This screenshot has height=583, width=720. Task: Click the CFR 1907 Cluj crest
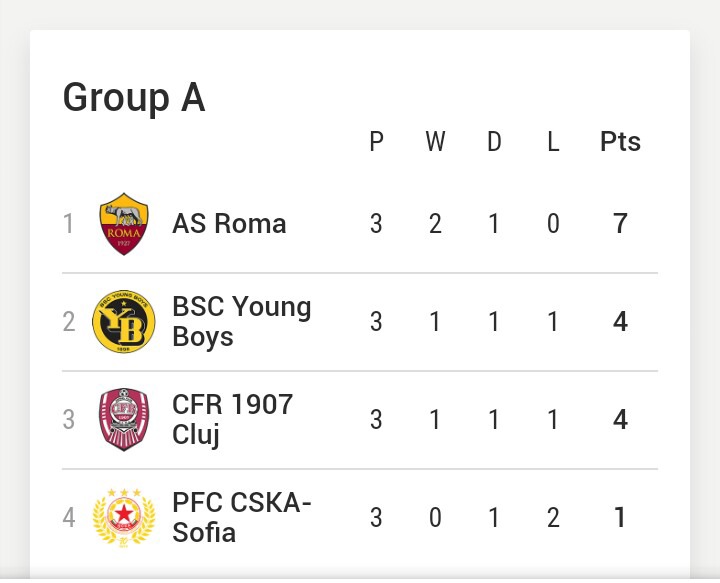(x=124, y=420)
